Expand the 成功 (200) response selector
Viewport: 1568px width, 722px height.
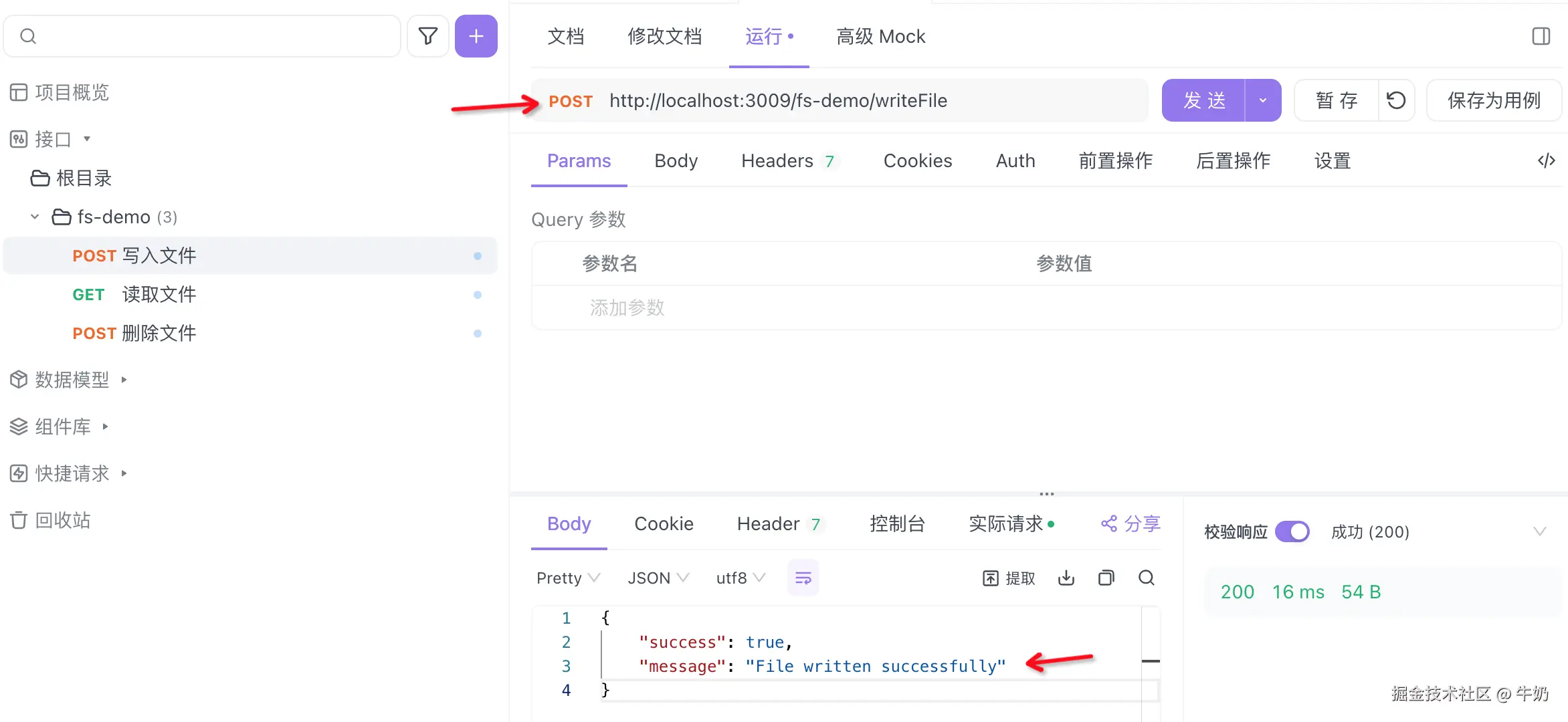1539,532
